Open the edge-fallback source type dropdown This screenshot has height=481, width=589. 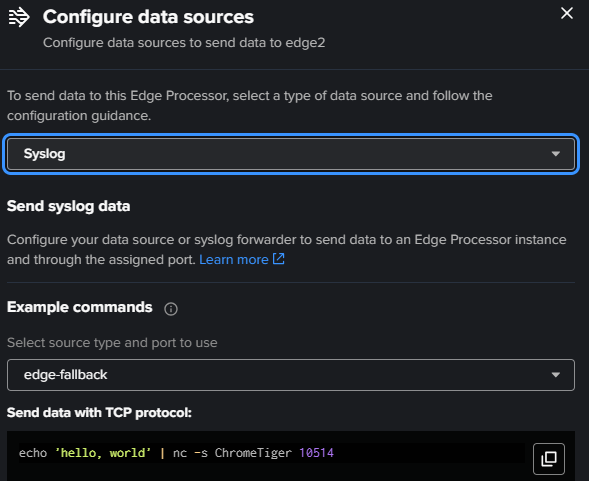coord(291,375)
